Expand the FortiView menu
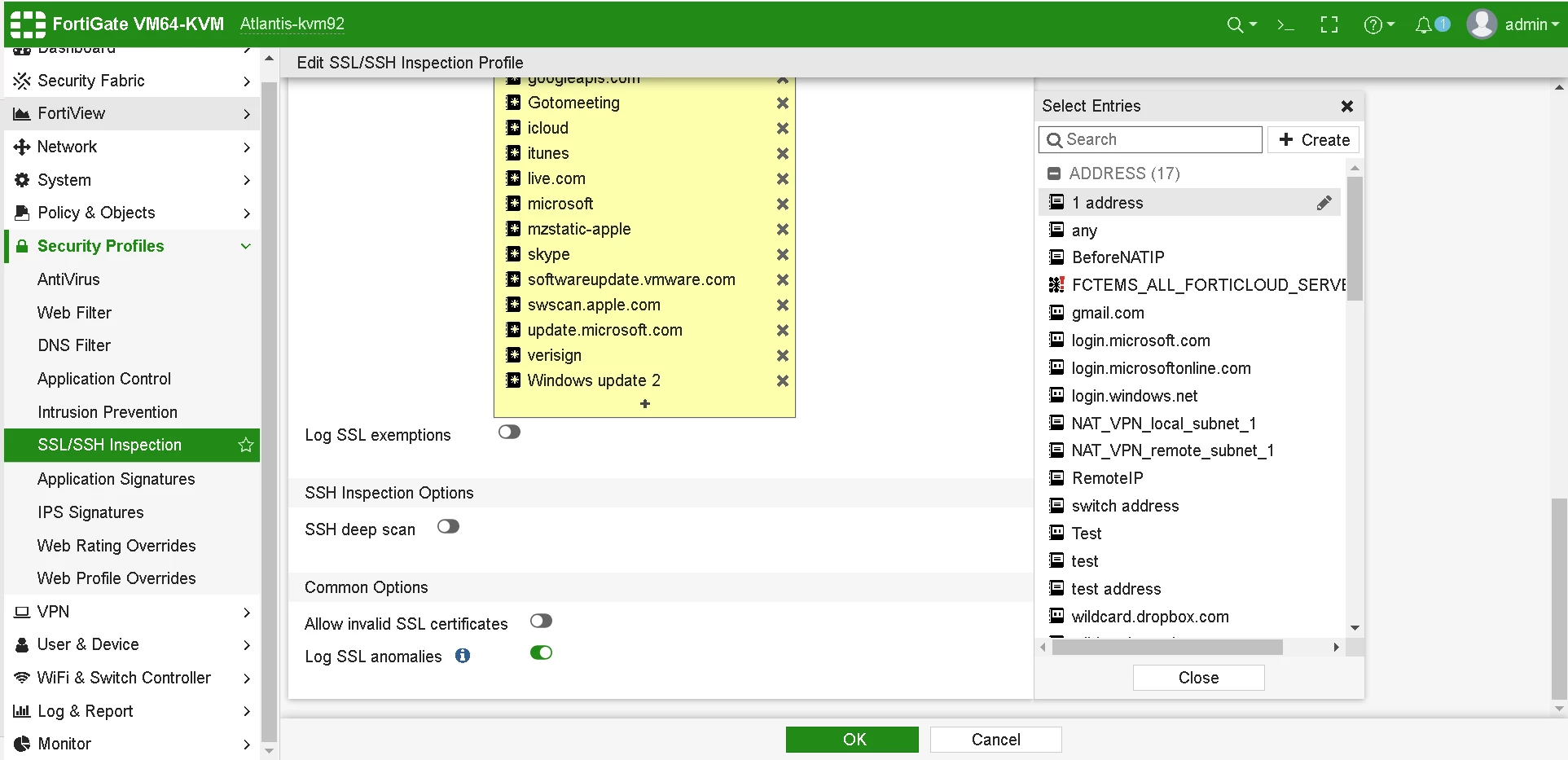Screen dimensions: 1568x760 [132, 114]
